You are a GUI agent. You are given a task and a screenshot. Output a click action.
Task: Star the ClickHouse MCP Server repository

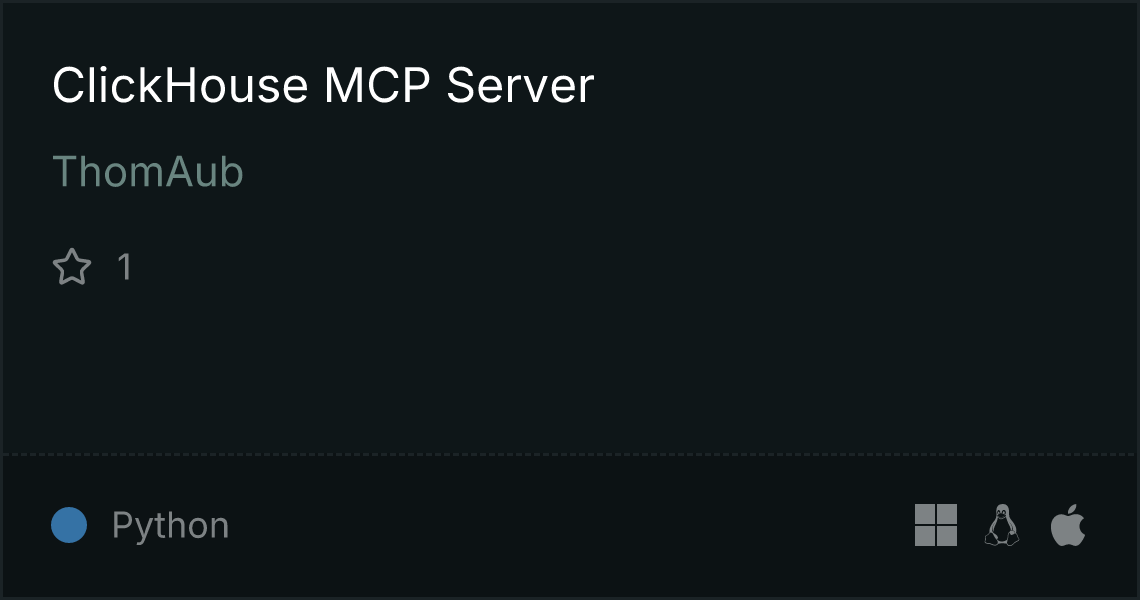click(x=72, y=266)
